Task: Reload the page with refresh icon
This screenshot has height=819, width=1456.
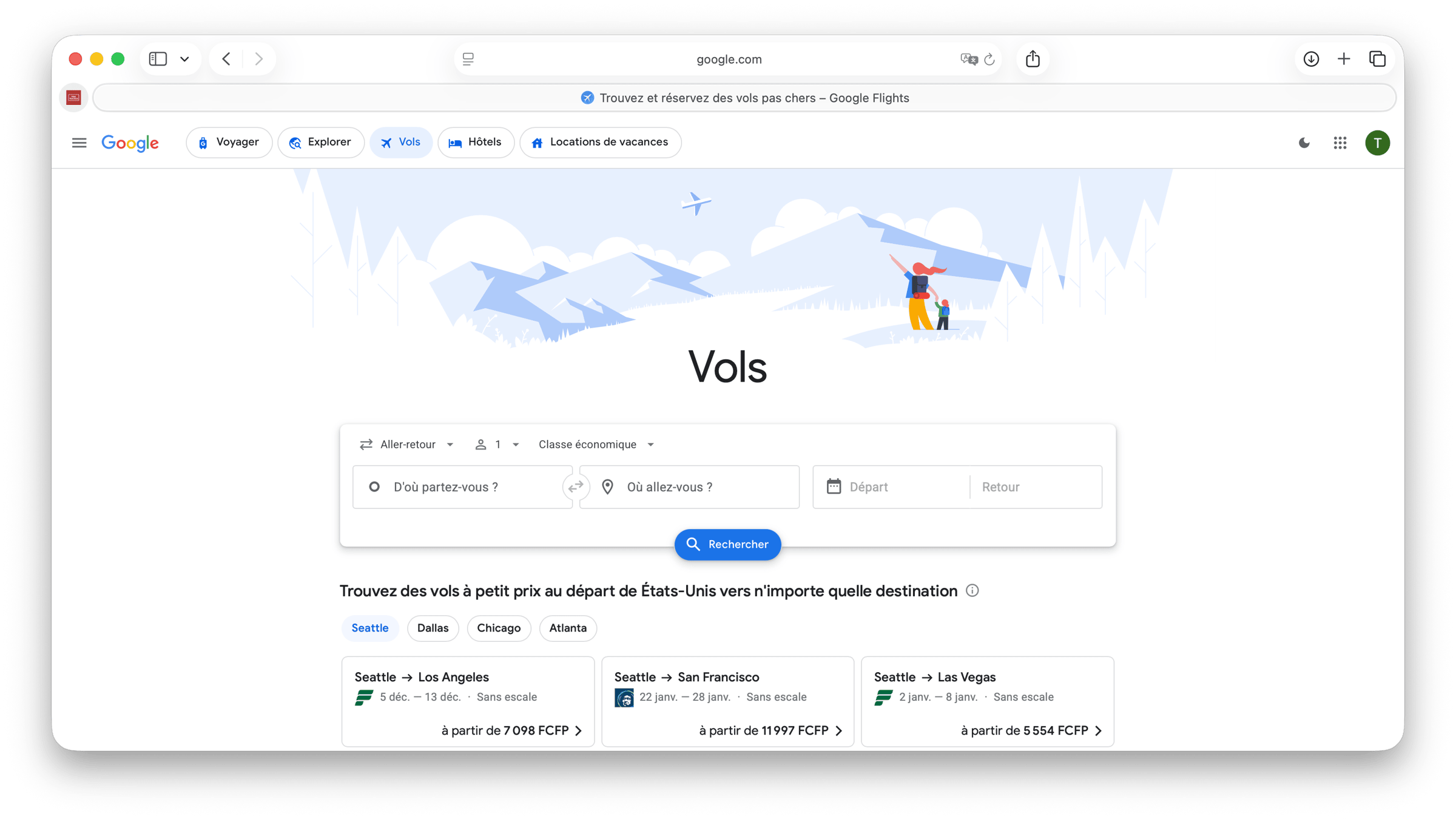Action: click(989, 59)
